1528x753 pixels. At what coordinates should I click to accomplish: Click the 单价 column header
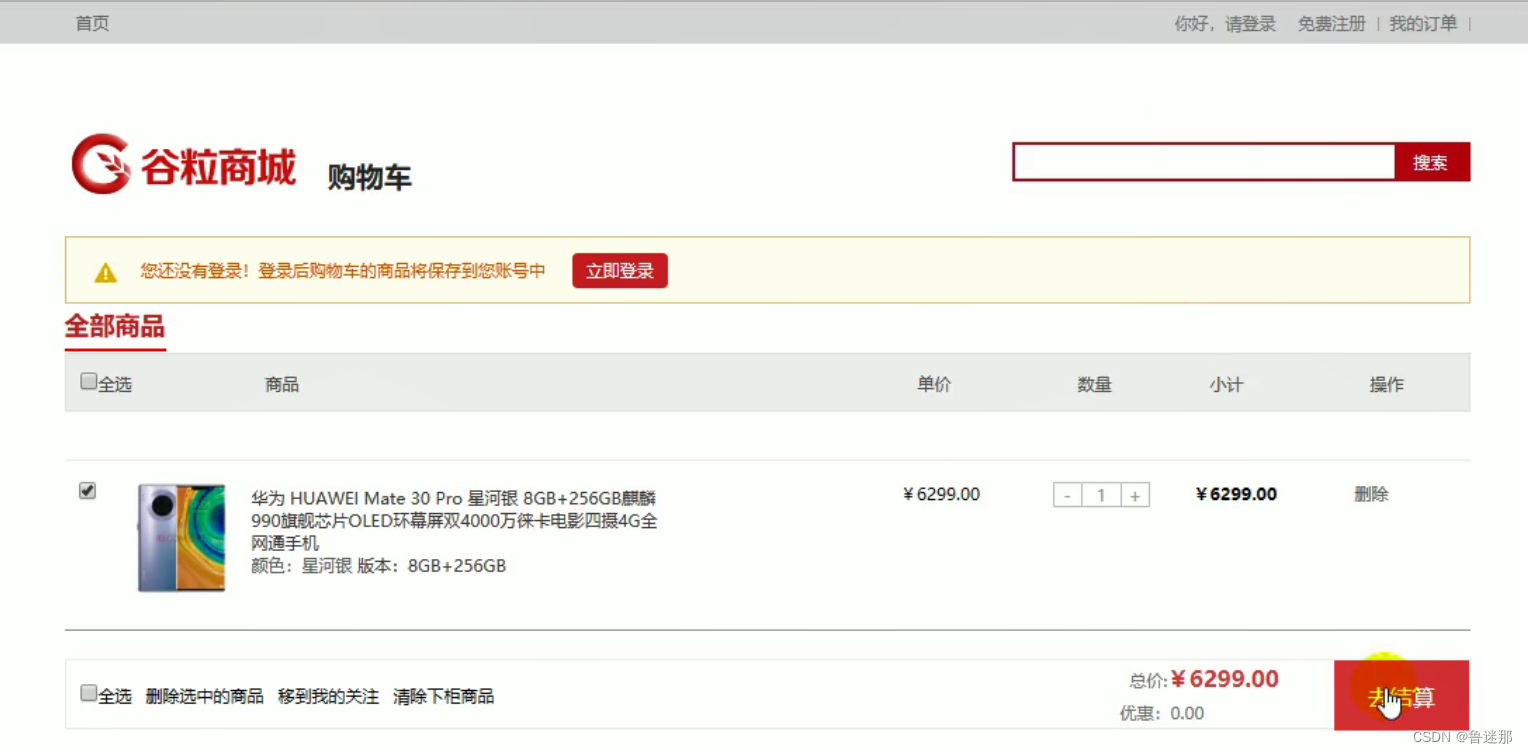click(934, 384)
